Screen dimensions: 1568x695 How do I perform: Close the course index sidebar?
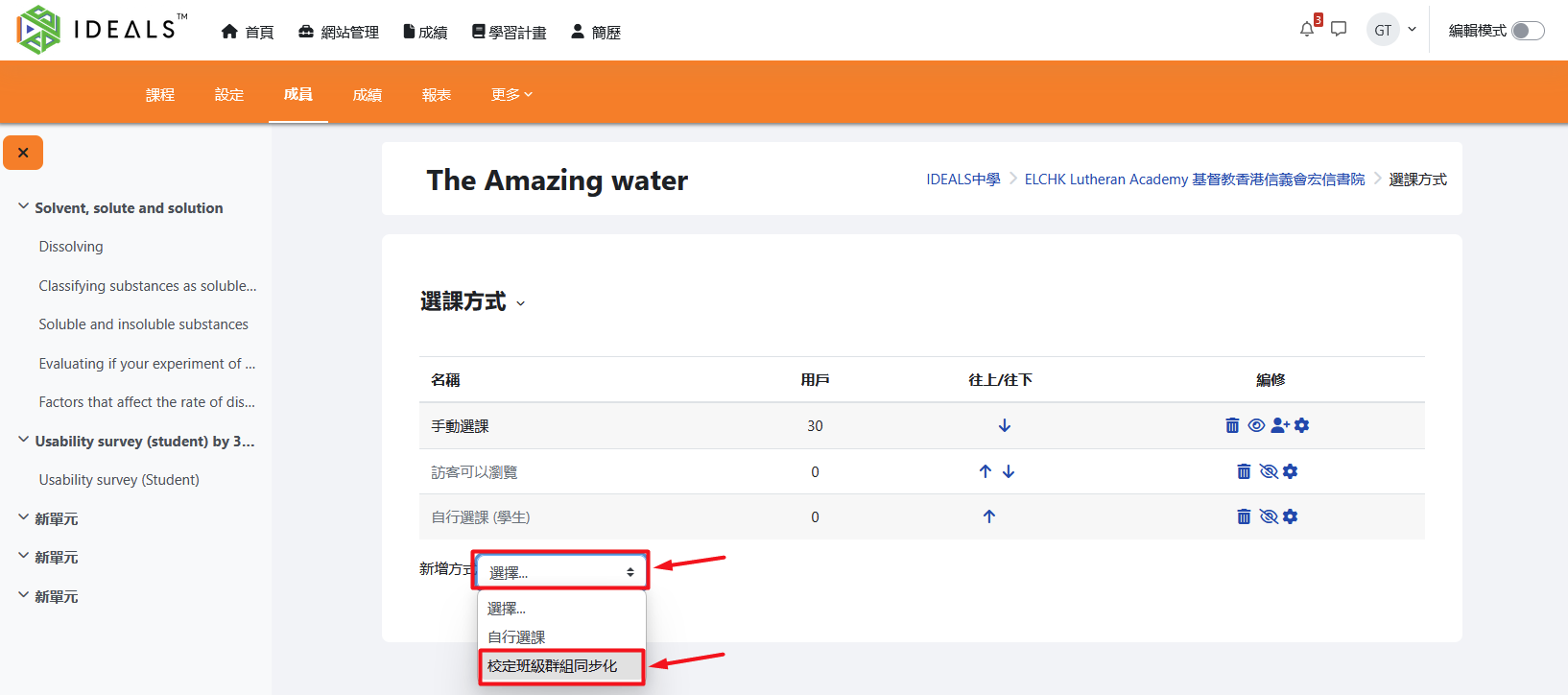pyautogui.click(x=23, y=153)
